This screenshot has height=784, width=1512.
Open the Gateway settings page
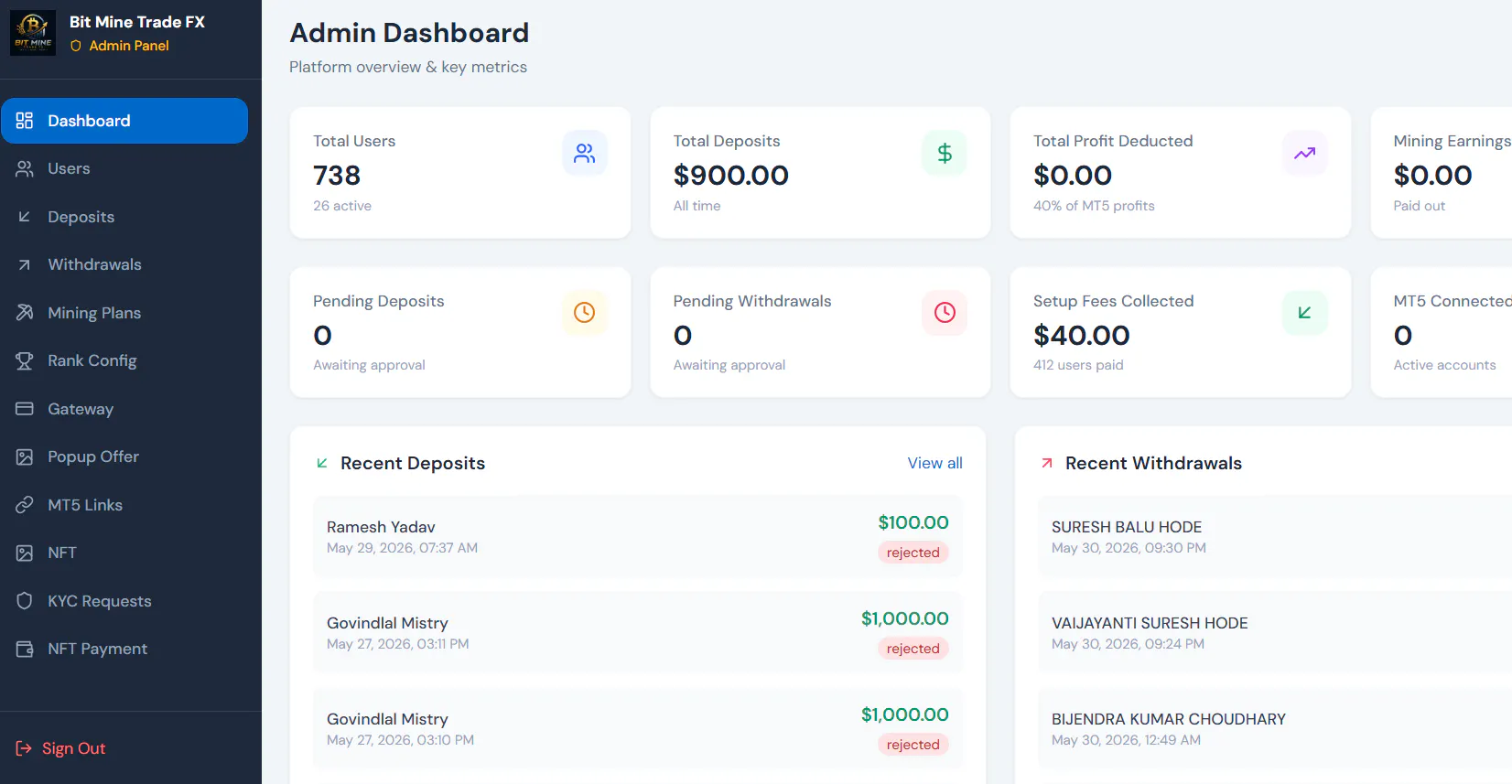click(x=124, y=409)
